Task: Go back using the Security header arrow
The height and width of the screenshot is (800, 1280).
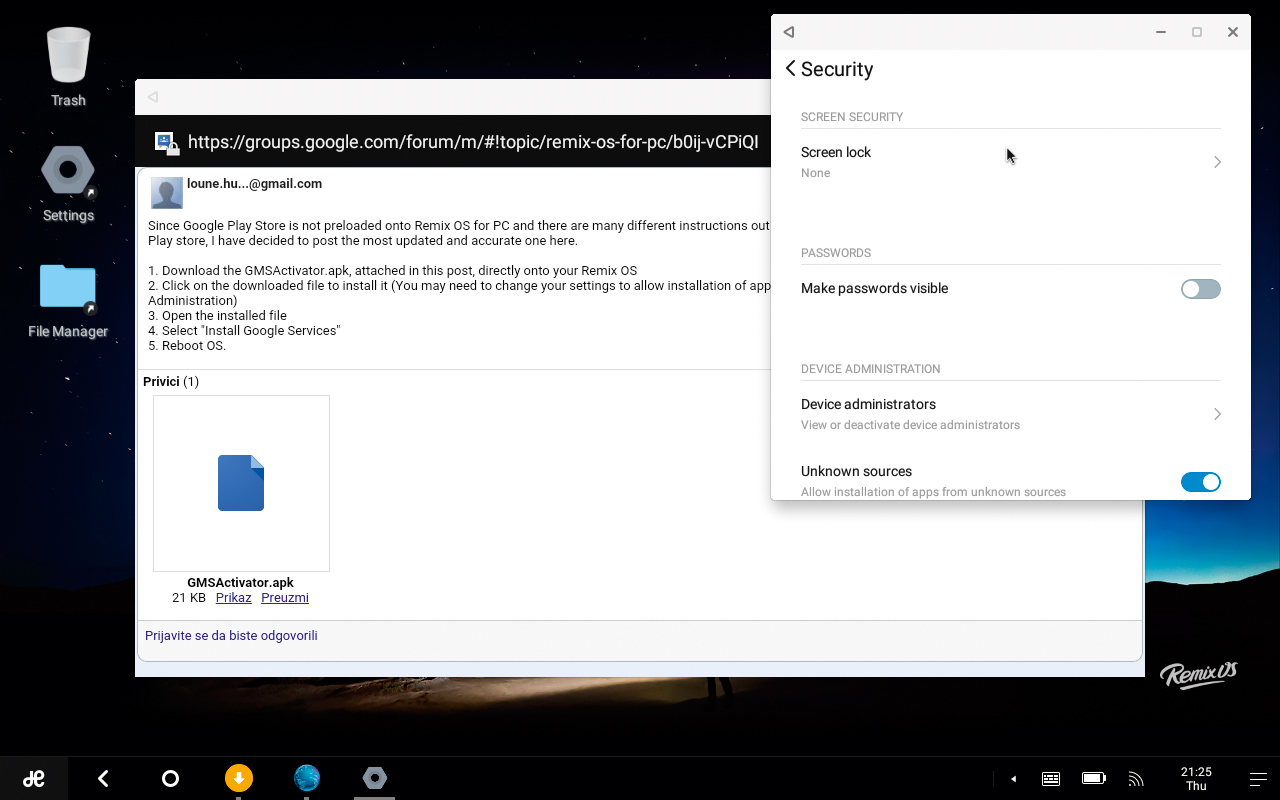Action: (790, 68)
